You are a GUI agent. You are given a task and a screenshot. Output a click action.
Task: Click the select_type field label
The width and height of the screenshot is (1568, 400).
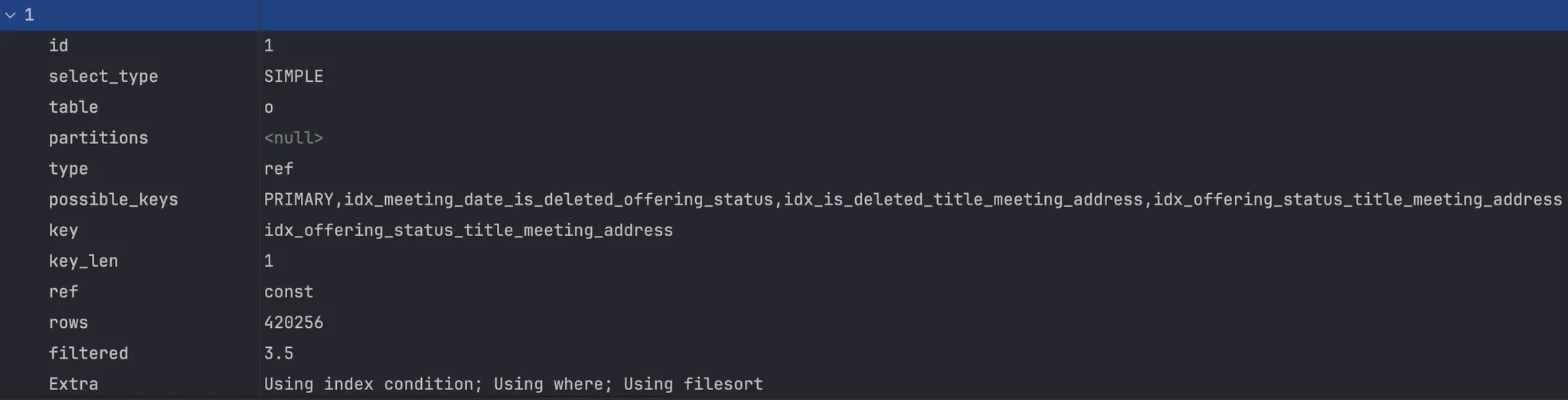click(103, 77)
